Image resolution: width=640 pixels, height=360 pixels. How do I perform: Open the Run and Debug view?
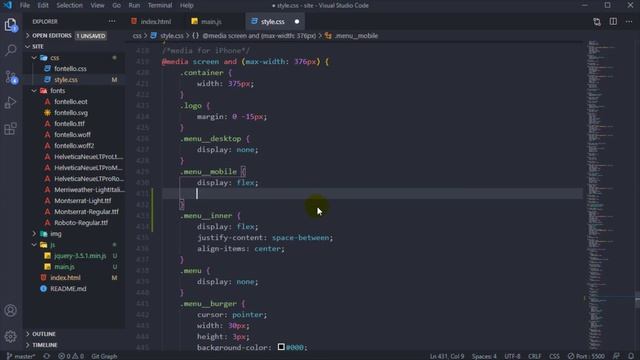tap(11, 102)
